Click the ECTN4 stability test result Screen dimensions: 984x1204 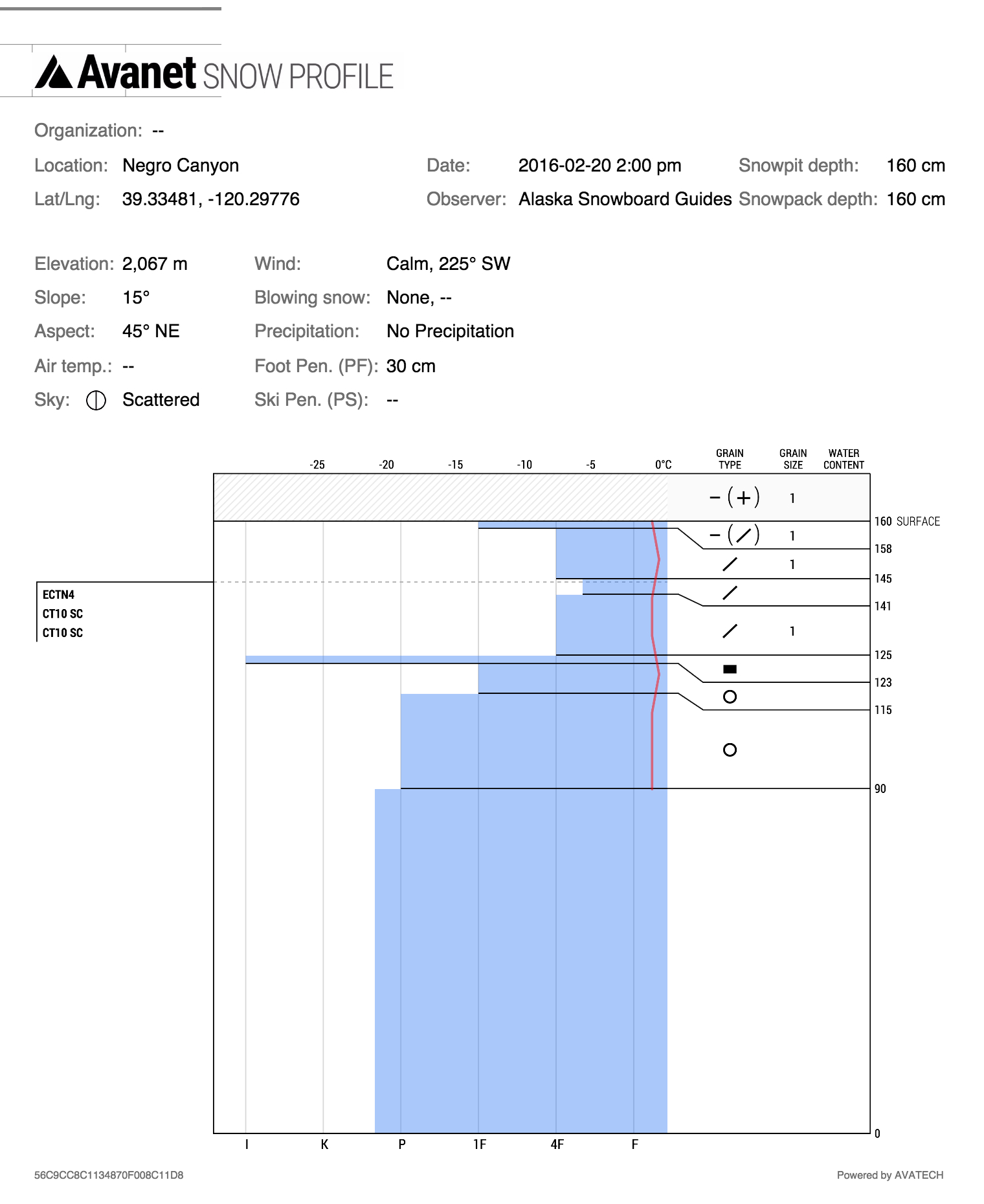click(x=58, y=595)
